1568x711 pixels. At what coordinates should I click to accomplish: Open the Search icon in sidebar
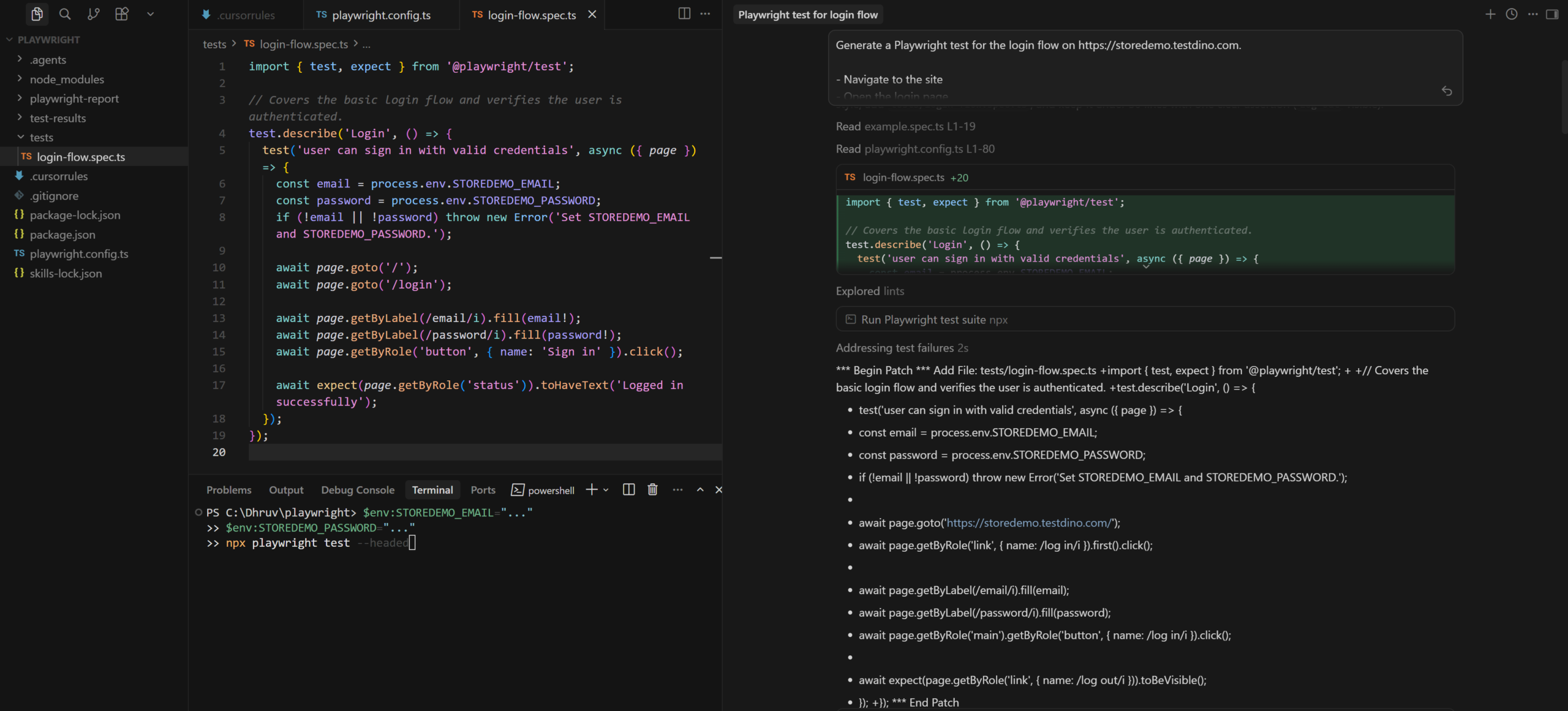(x=65, y=13)
